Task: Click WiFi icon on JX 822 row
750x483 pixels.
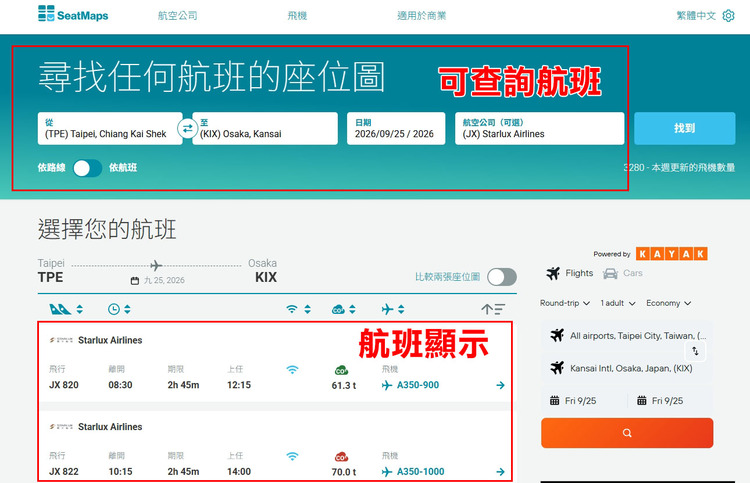Action: 292,456
